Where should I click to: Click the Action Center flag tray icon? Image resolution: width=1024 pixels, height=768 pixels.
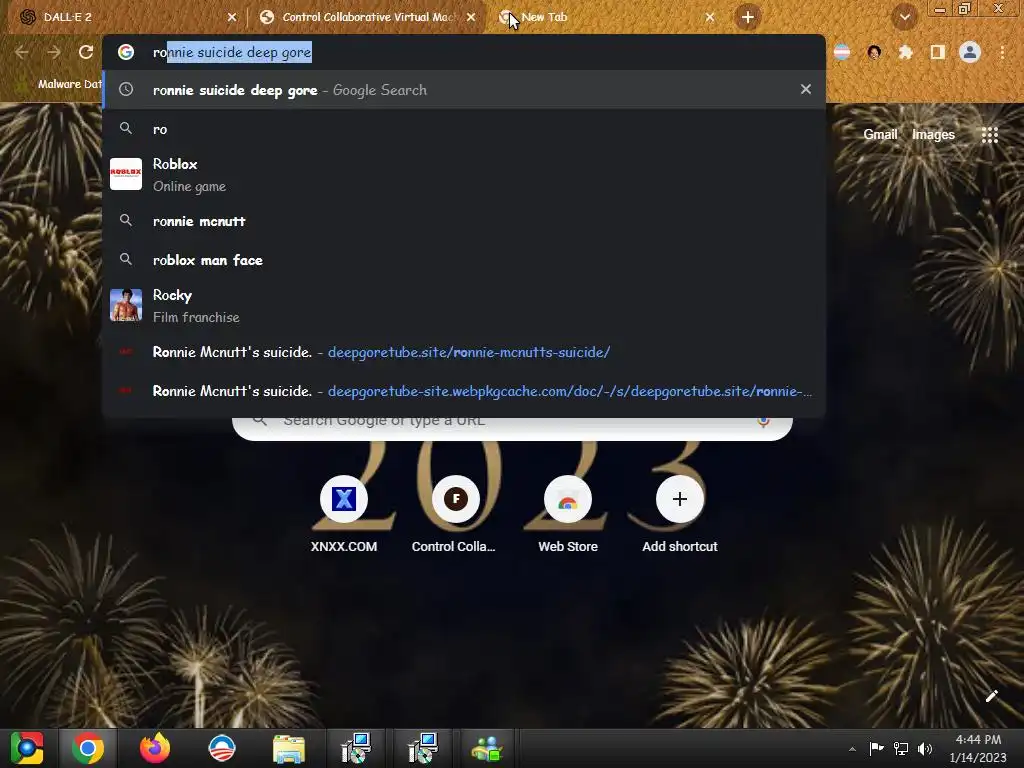point(876,748)
